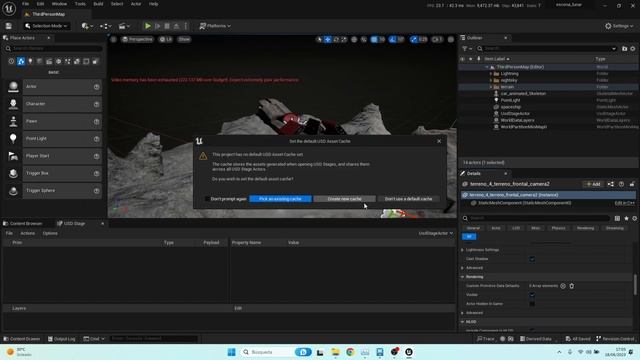
Task: Open the File menu
Action: (25, 4)
